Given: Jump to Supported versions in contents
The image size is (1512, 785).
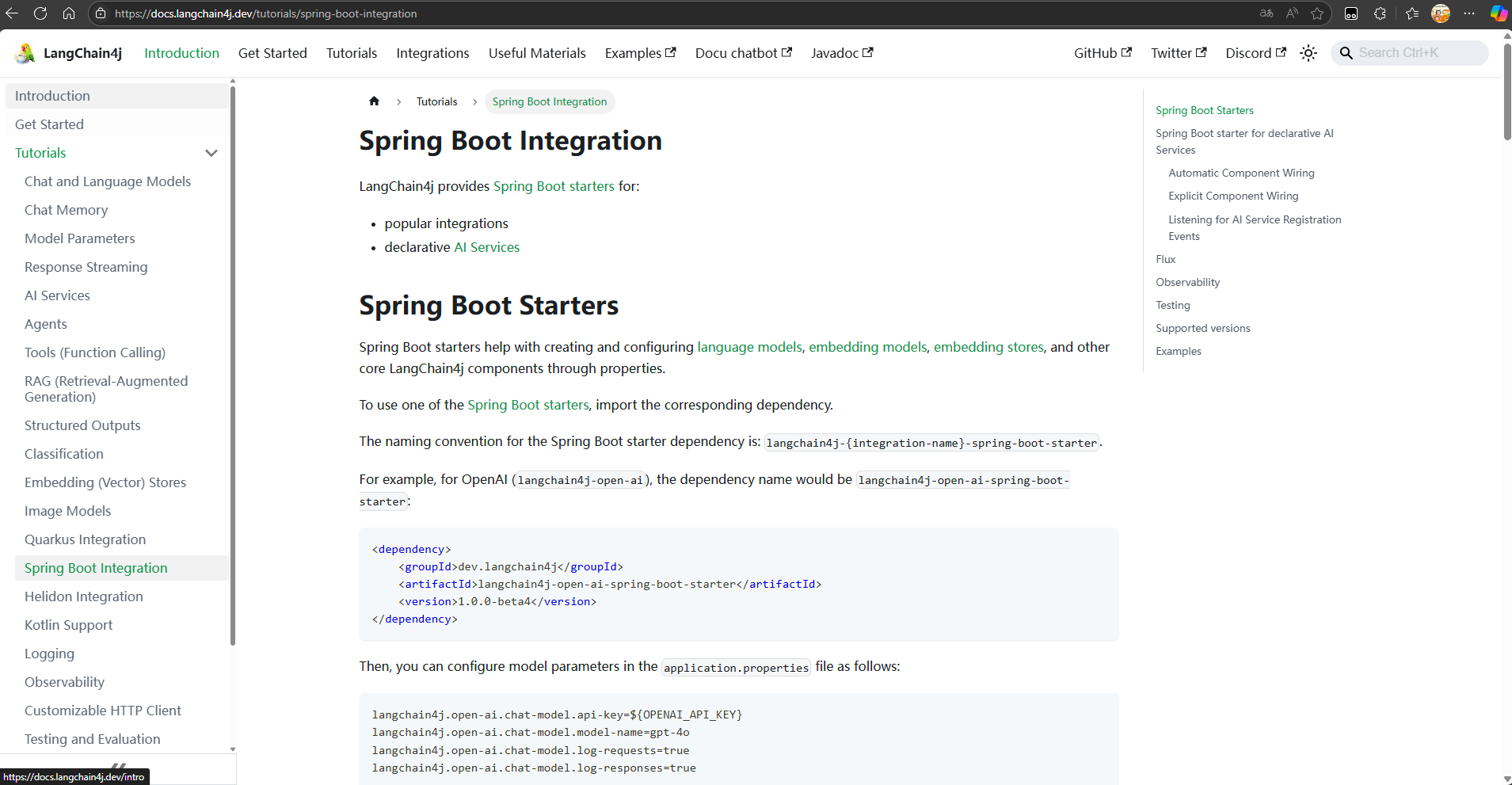Looking at the screenshot, I should click(x=1202, y=328).
